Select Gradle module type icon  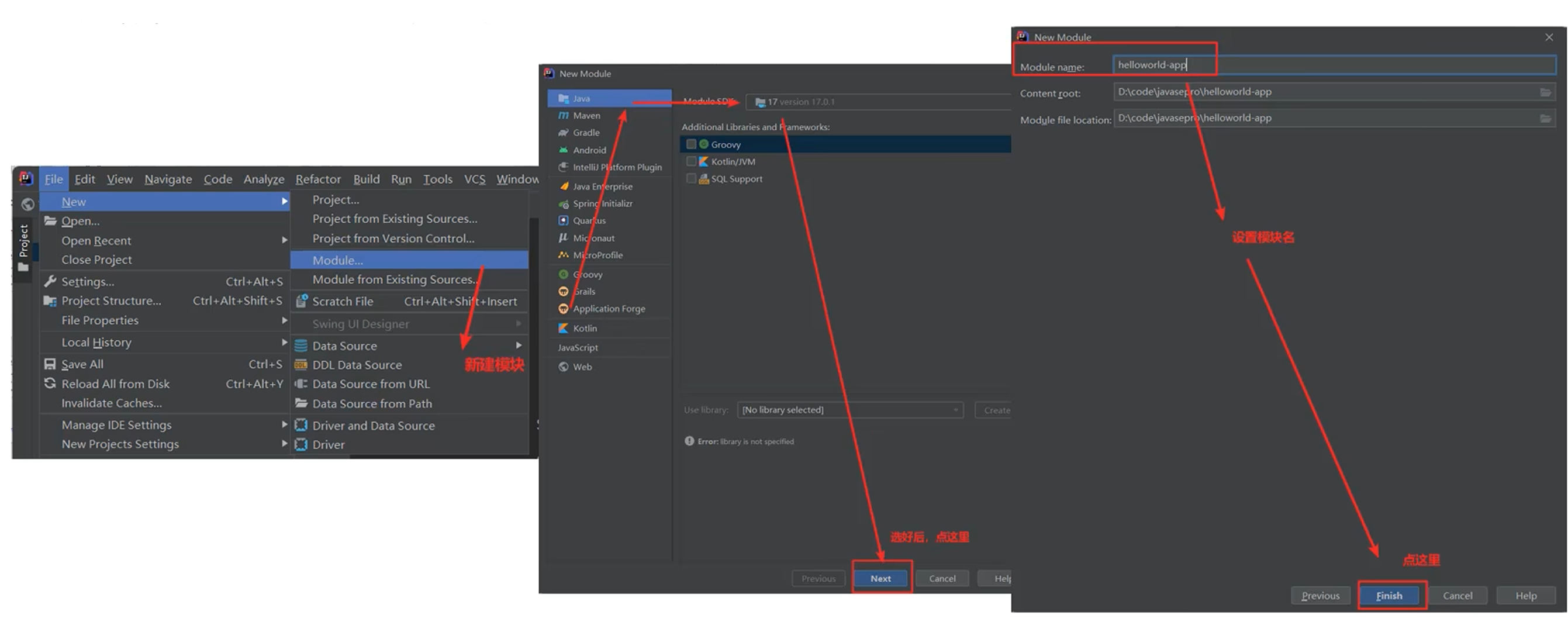point(564,133)
